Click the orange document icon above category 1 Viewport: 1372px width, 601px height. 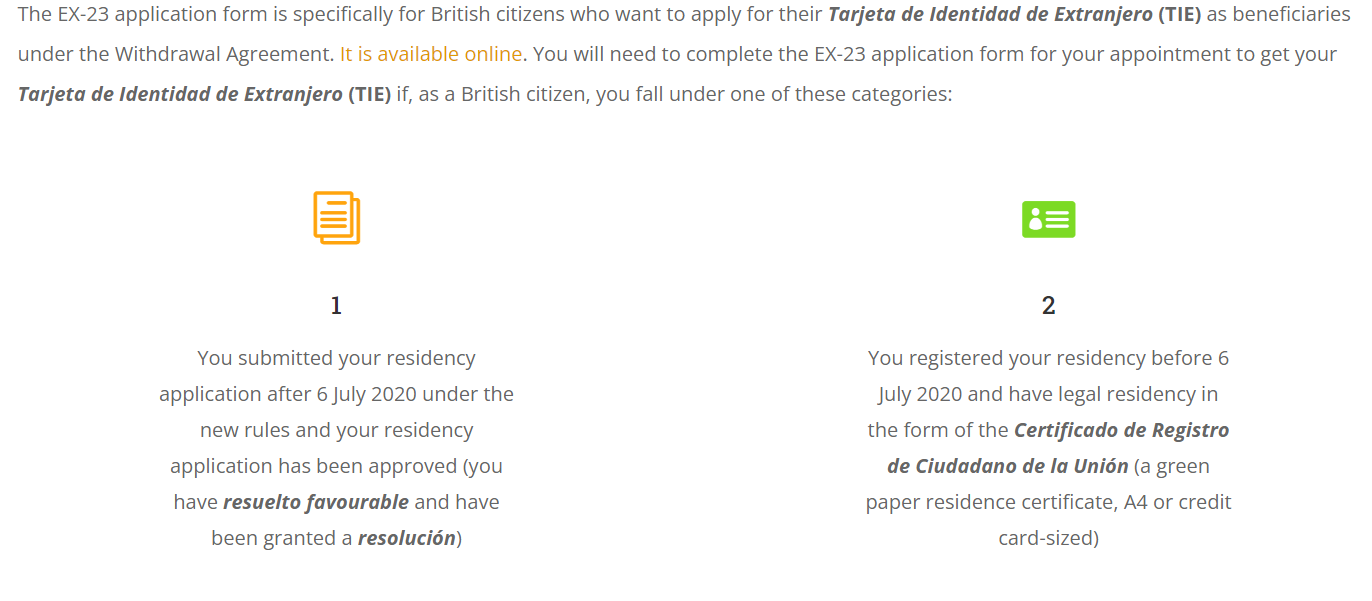point(336,218)
